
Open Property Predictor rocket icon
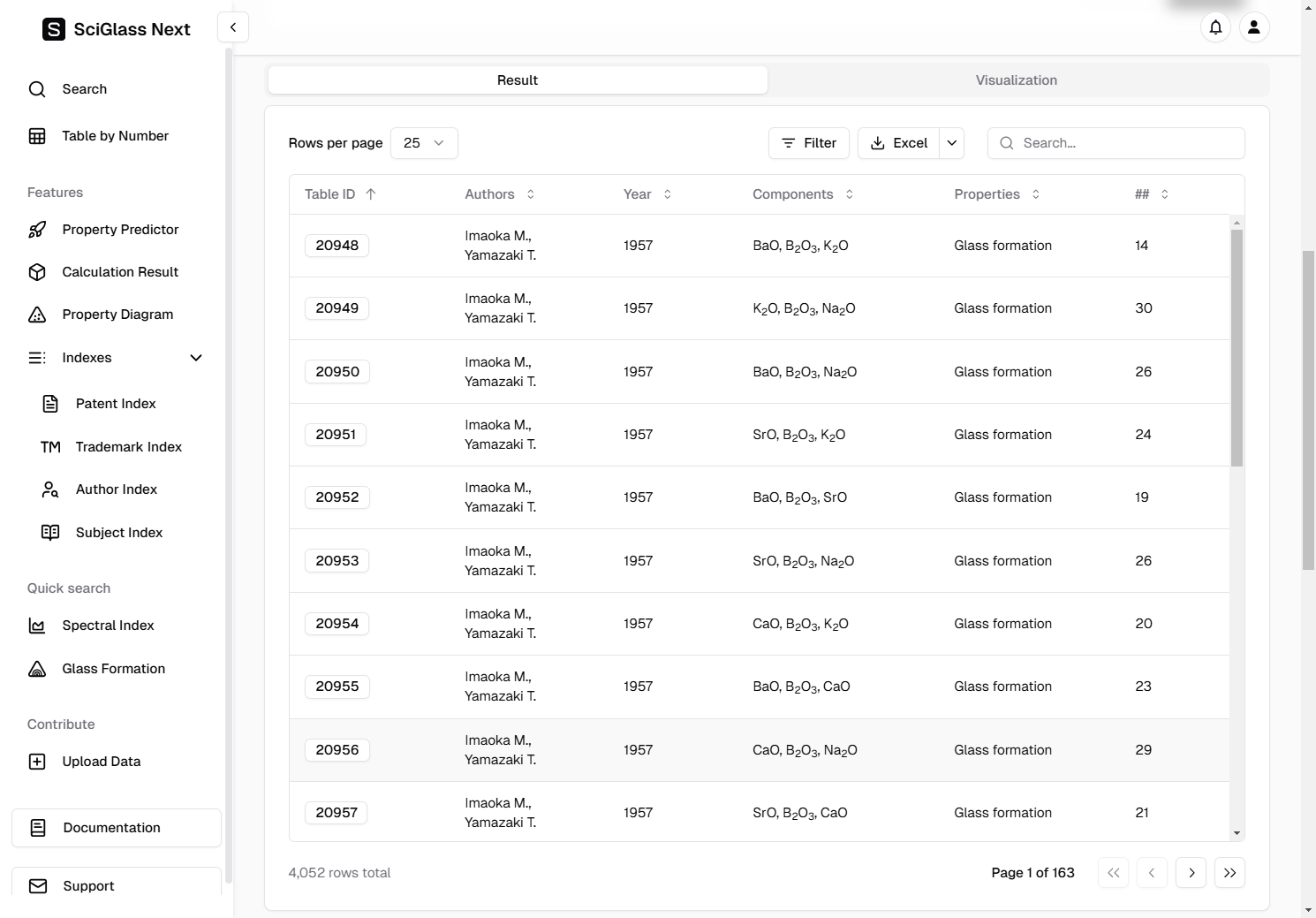[37, 230]
